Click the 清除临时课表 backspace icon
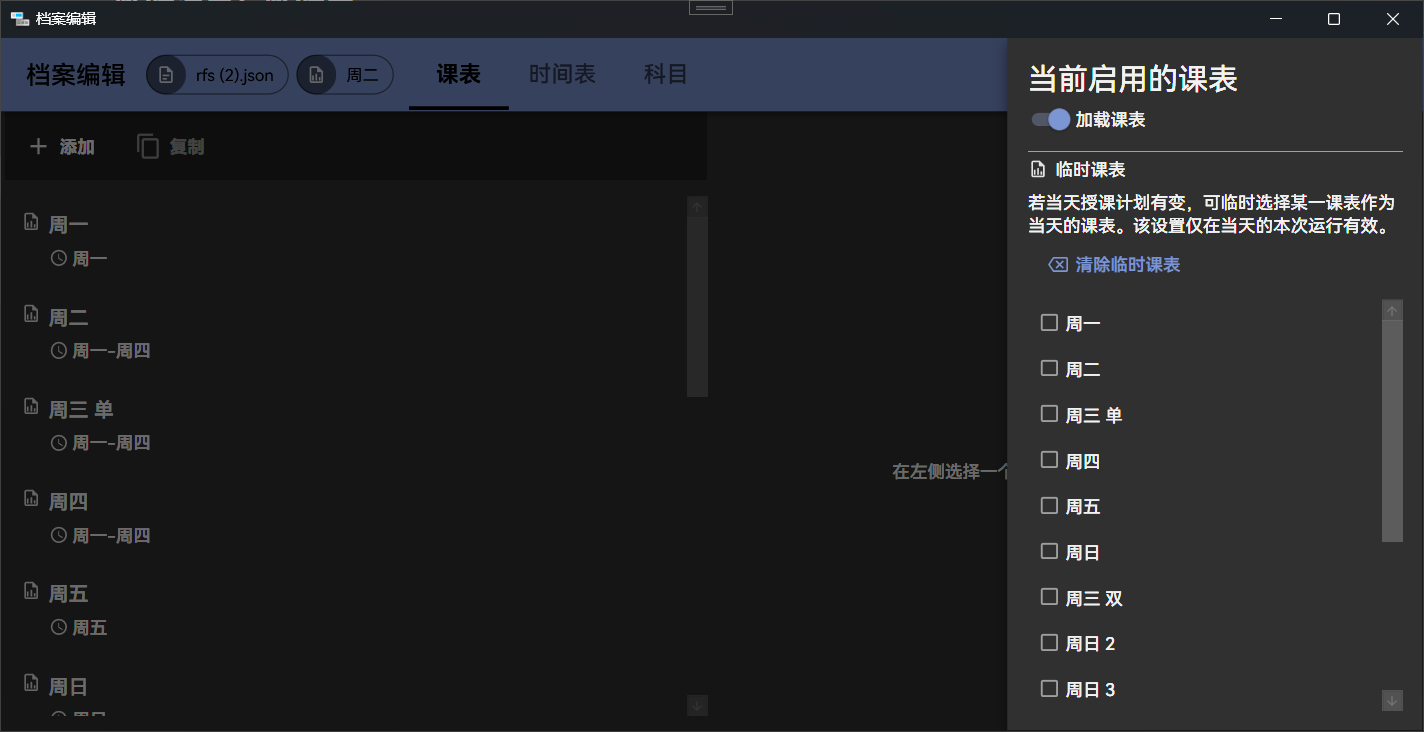Viewport: 1424px width, 732px height. tap(1057, 265)
